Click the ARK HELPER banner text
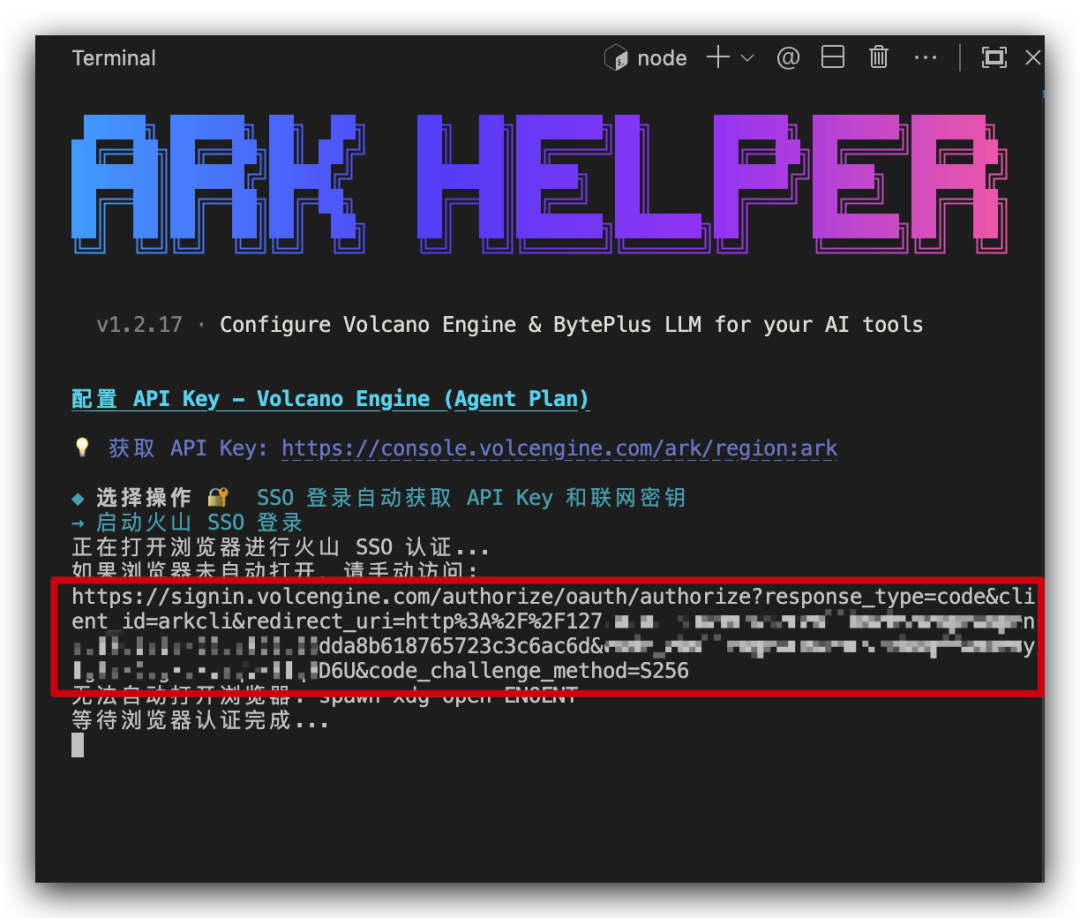The height and width of the screenshot is (918, 1080). 539,184
